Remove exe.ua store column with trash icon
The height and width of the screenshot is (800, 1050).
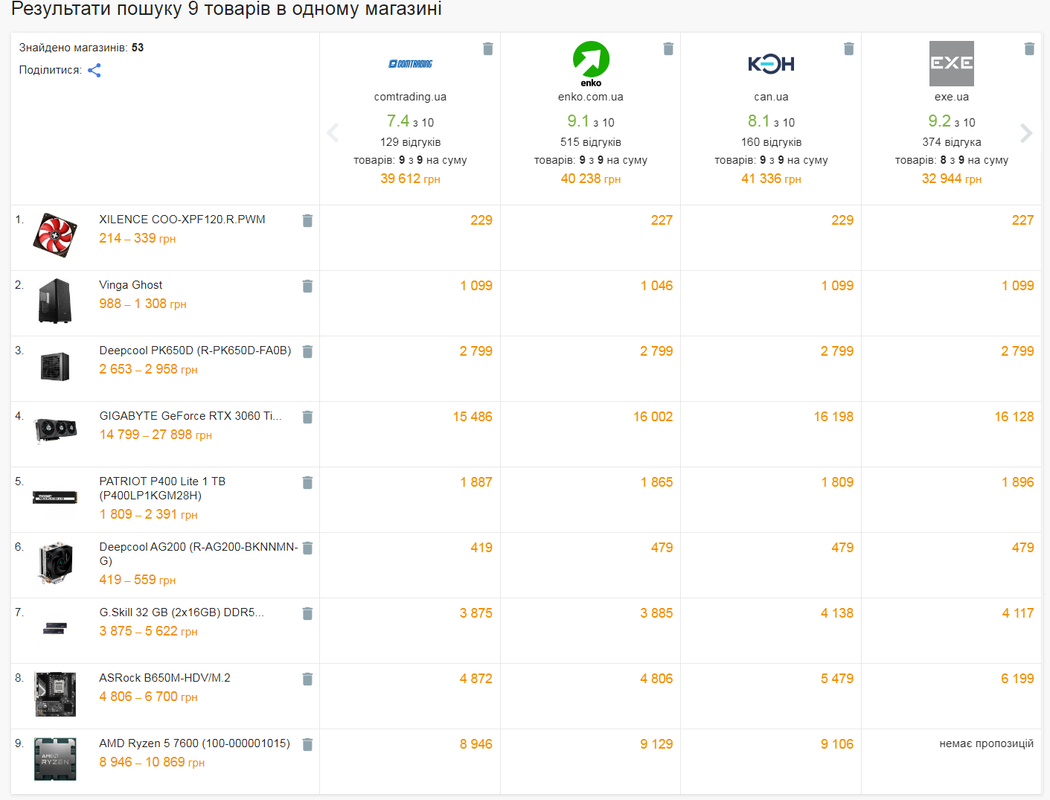pos(1029,49)
